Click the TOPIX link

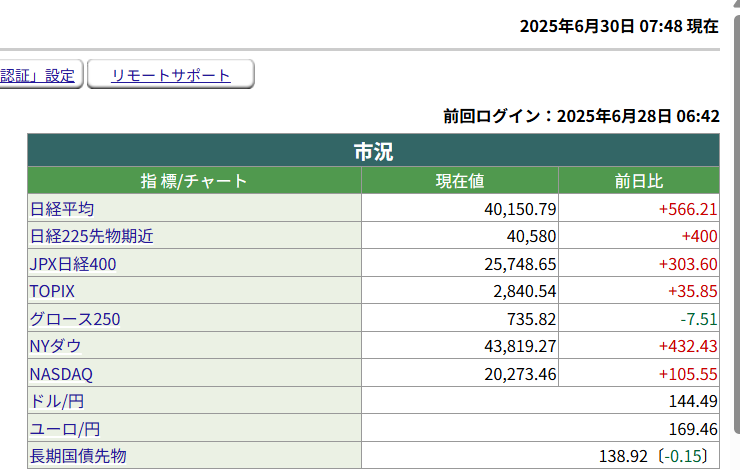click(53, 291)
